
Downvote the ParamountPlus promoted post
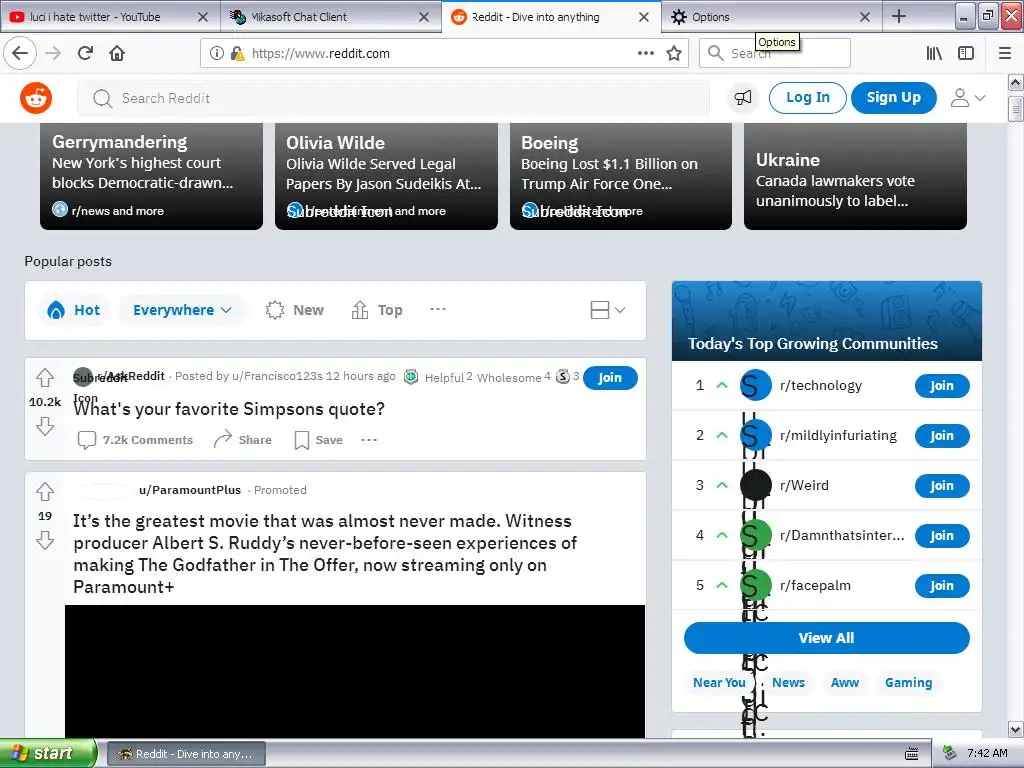click(x=45, y=540)
